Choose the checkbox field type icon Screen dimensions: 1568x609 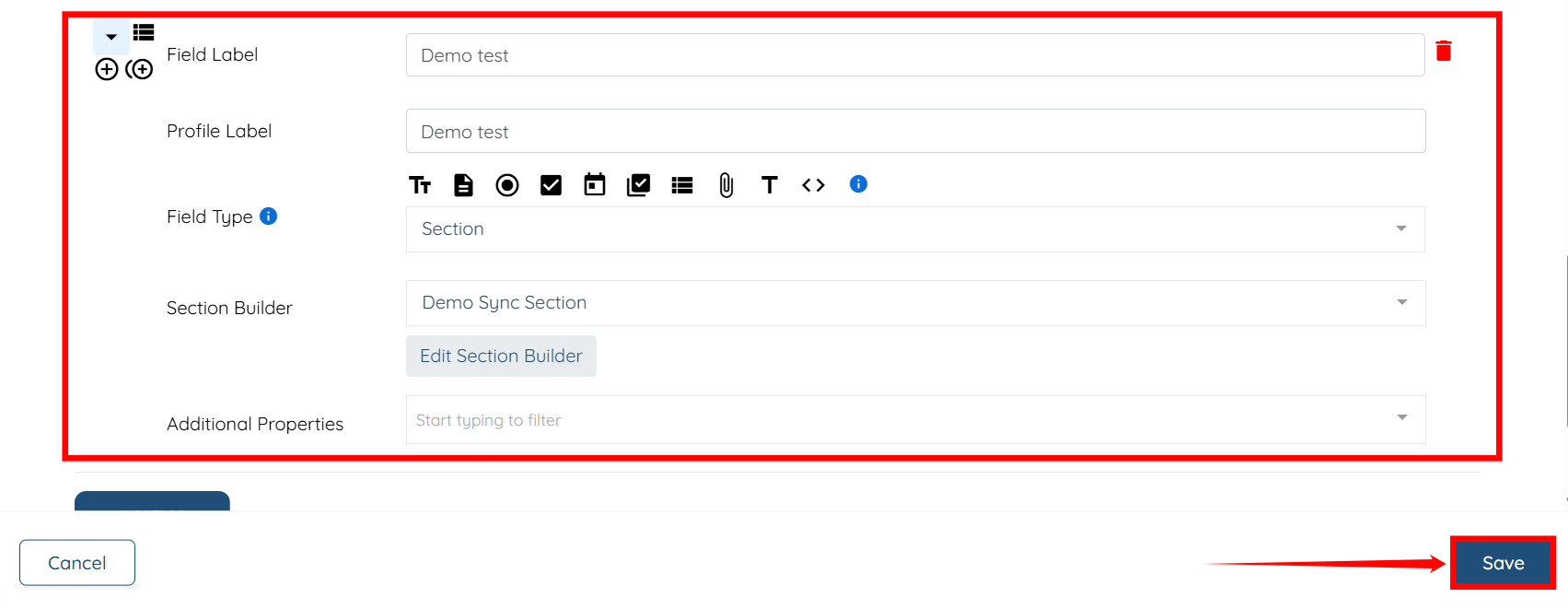click(x=551, y=185)
